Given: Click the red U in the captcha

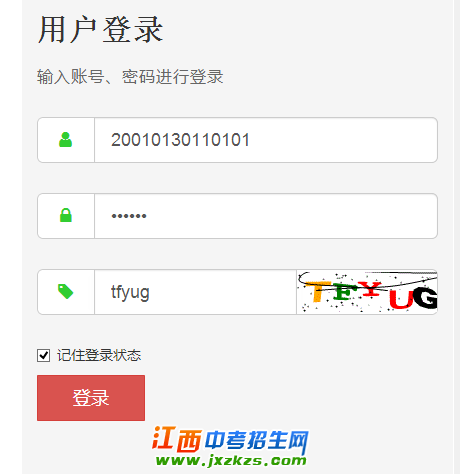Looking at the screenshot, I should click(x=401, y=300).
